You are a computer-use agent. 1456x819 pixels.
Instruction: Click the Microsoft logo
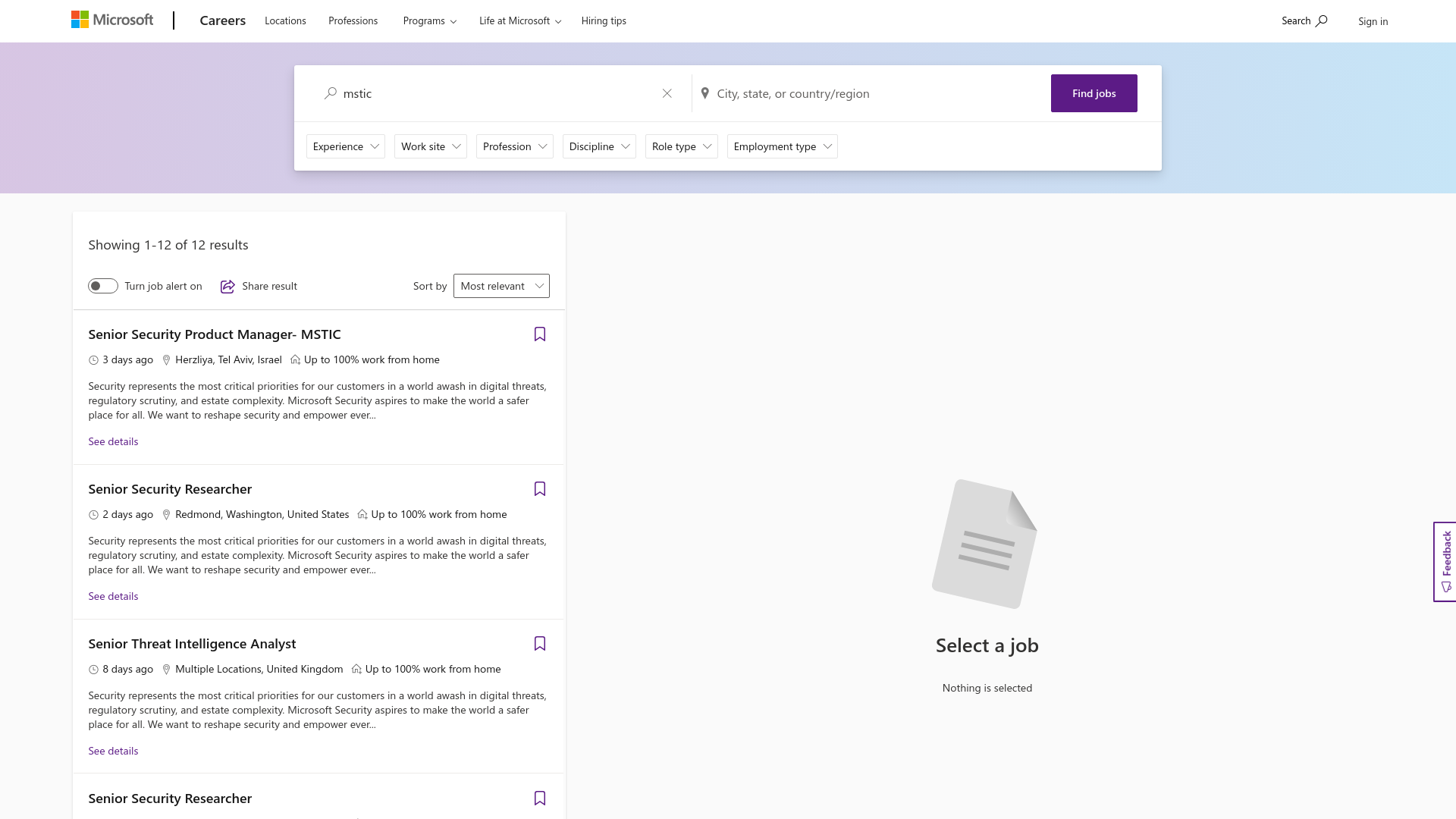pyautogui.click(x=112, y=20)
